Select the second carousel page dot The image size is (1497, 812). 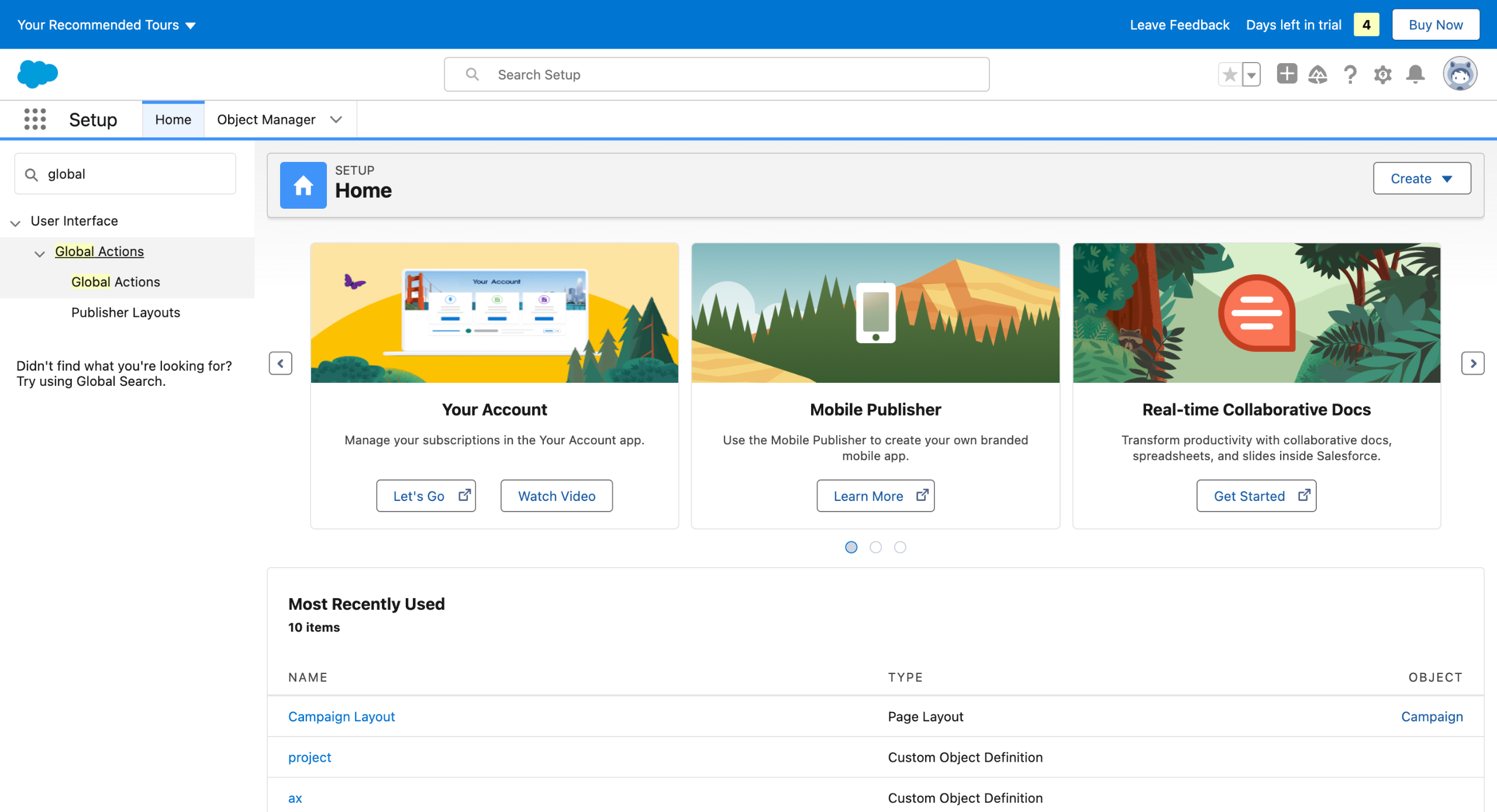click(875, 547)
